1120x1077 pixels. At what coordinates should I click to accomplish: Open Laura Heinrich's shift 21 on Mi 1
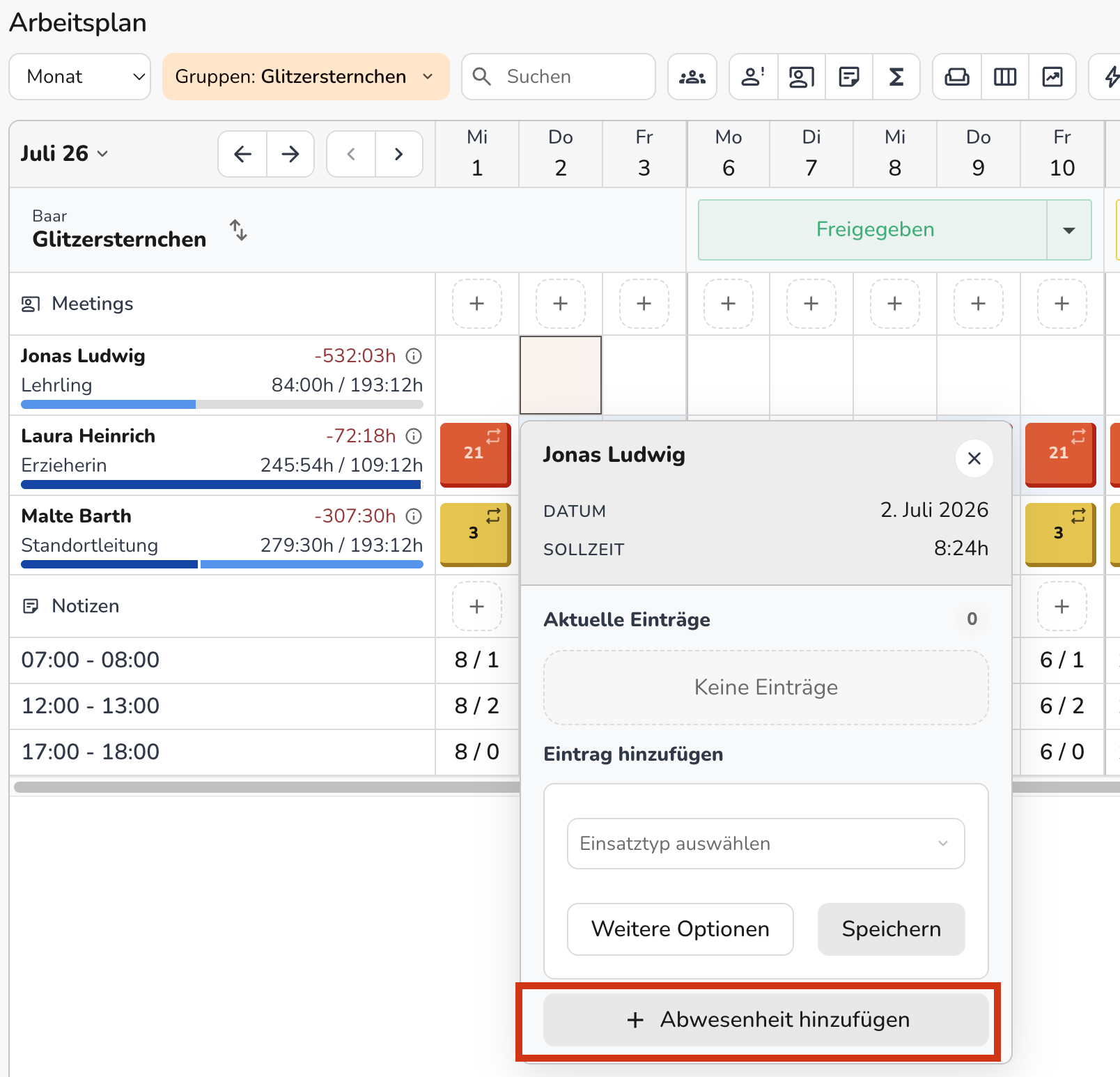click(x=476, y=455)
